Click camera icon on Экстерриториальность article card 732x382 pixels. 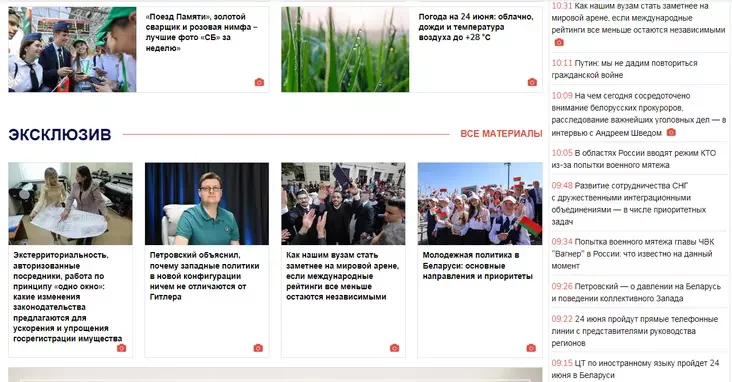121,348
